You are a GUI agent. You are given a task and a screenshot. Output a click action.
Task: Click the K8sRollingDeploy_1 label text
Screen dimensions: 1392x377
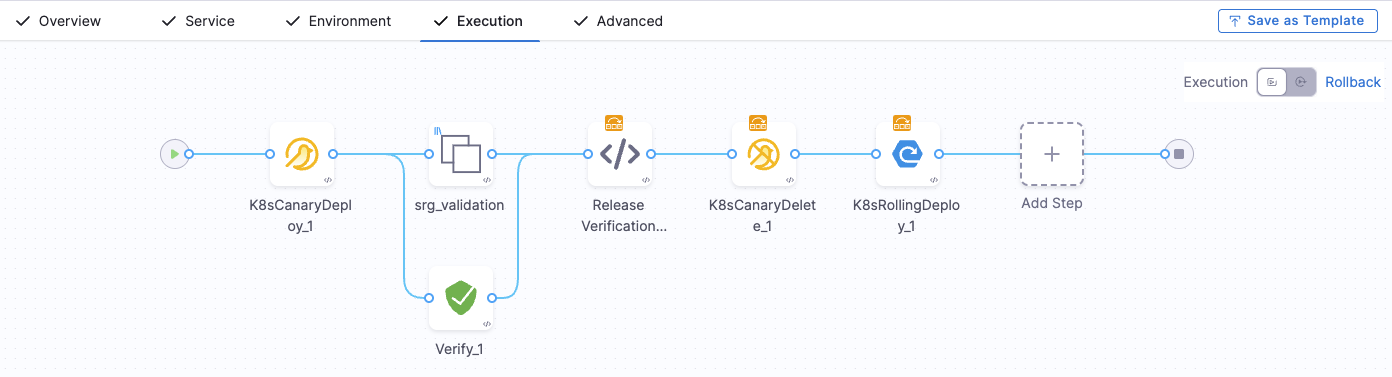(906, 215)
